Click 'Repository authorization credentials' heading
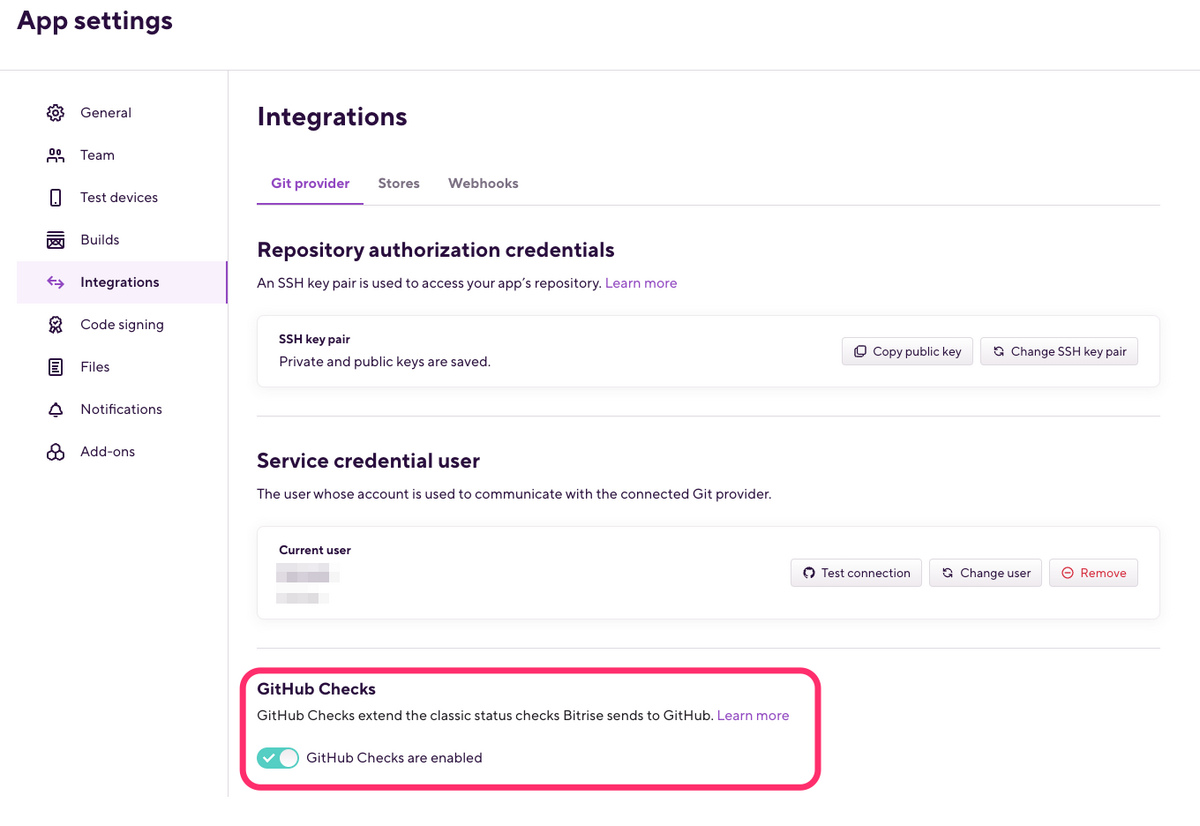 436,250
